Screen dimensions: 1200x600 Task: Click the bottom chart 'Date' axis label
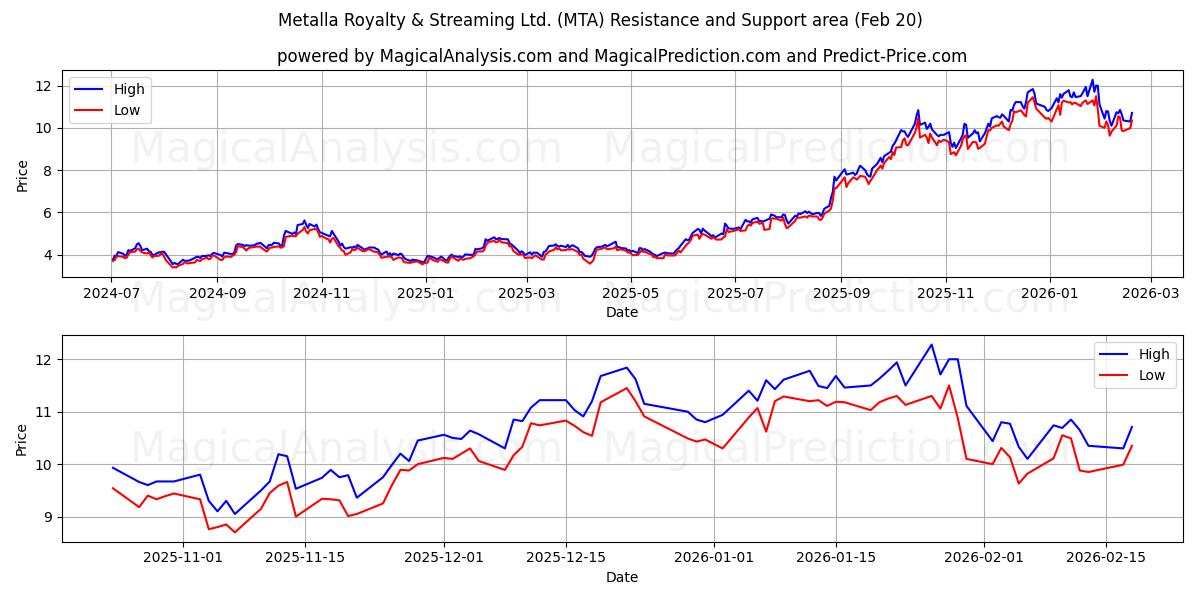[622, 577]
